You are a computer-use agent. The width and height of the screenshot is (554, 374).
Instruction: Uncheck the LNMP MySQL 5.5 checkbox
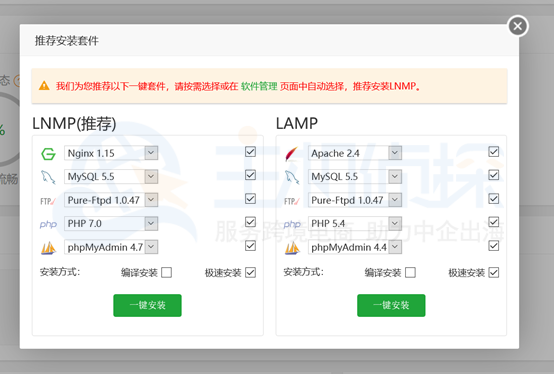tap(250, 175)
